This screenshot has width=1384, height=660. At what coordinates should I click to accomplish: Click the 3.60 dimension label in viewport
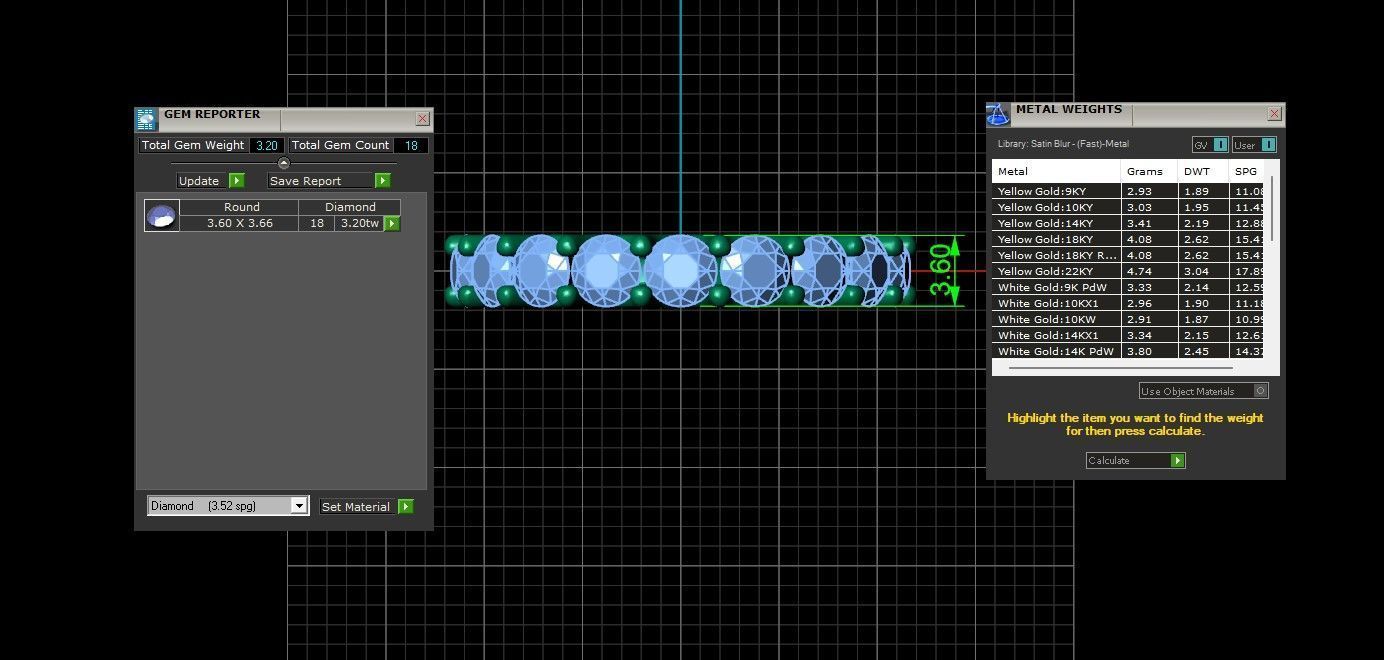[x=940, y=271]
